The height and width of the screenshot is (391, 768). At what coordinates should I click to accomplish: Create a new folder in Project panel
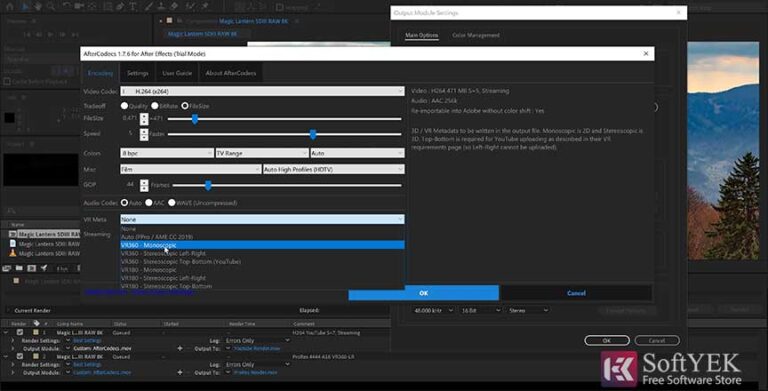pos(19,268)
